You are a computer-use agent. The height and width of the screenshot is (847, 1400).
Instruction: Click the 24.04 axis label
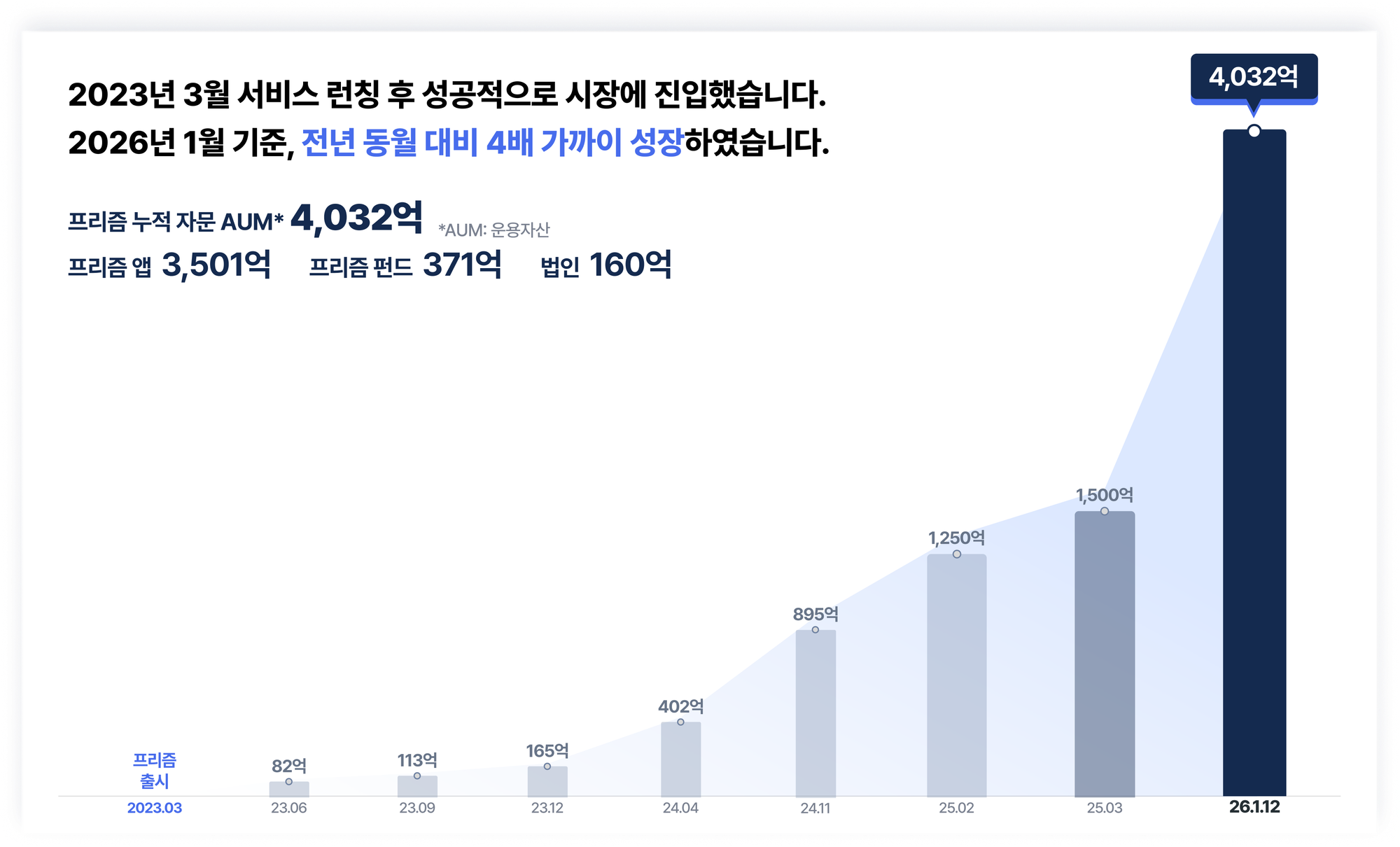click(x=680, y=808)
